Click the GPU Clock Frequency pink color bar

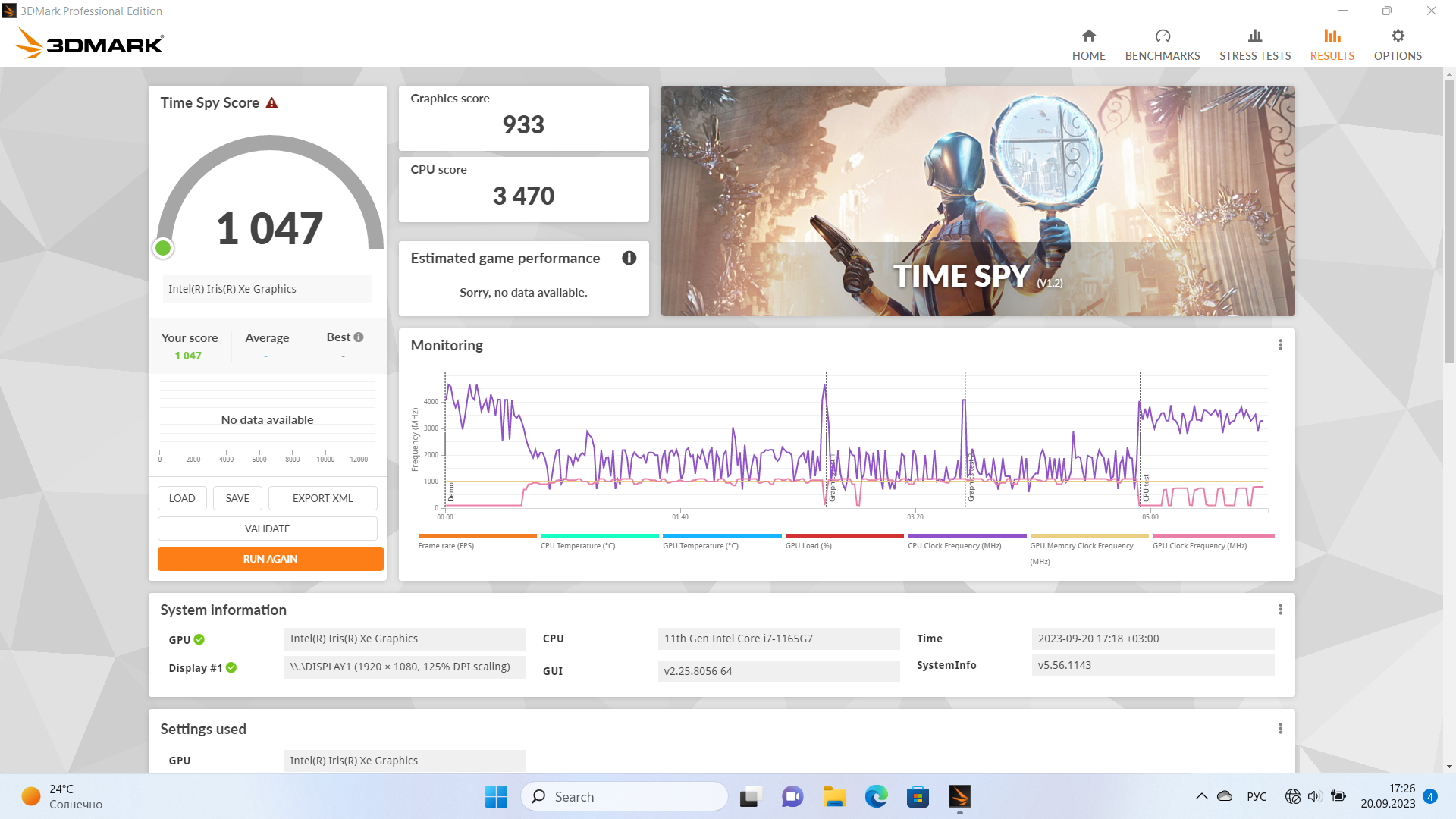coord(1213,536)
